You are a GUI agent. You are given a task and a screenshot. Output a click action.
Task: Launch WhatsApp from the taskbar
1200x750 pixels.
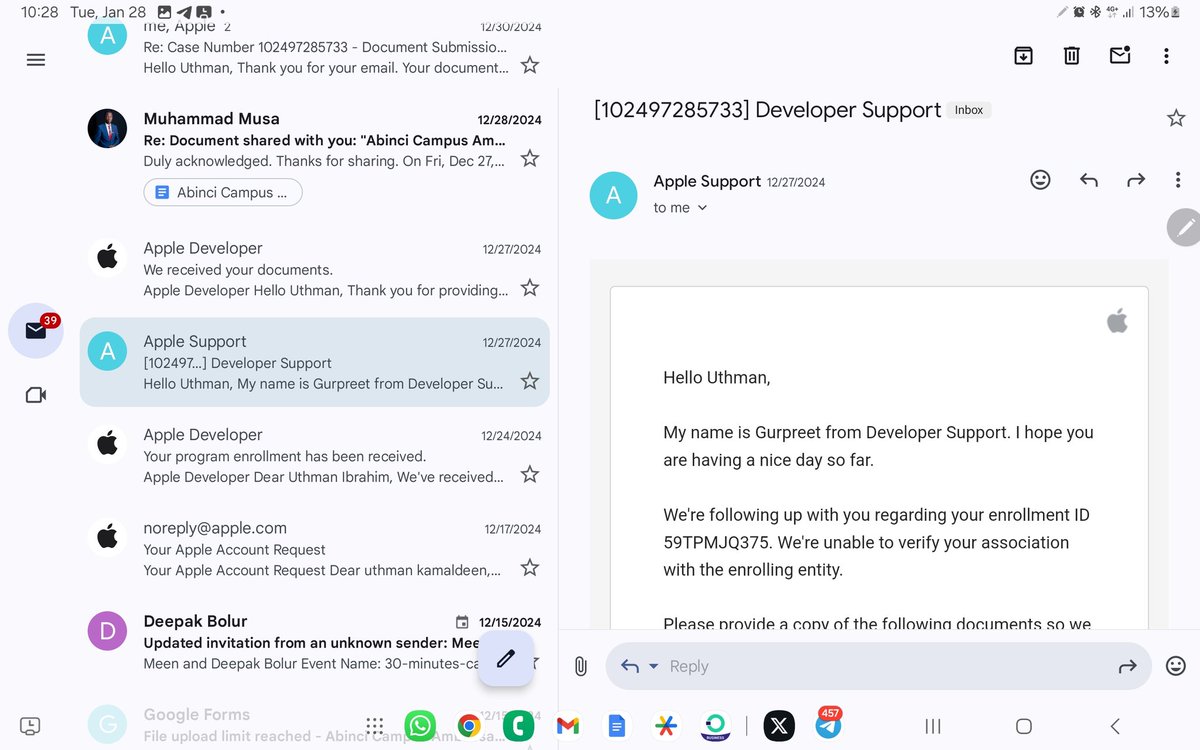(x=420, y=726)
